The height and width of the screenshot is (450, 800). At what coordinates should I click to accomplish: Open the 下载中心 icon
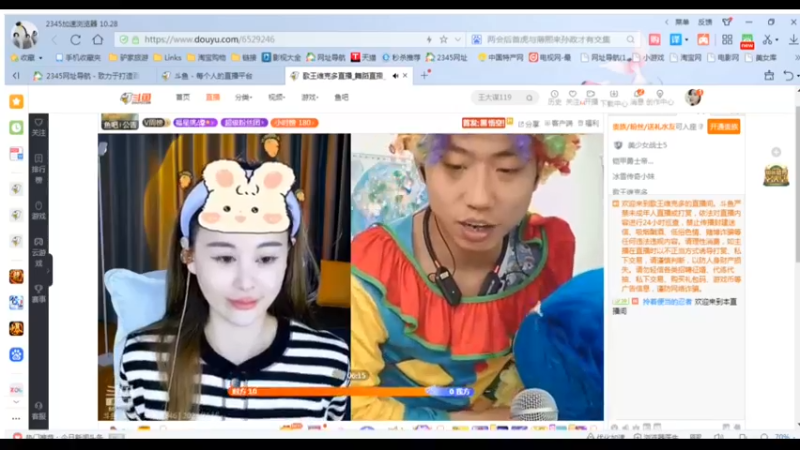point(614,98)
